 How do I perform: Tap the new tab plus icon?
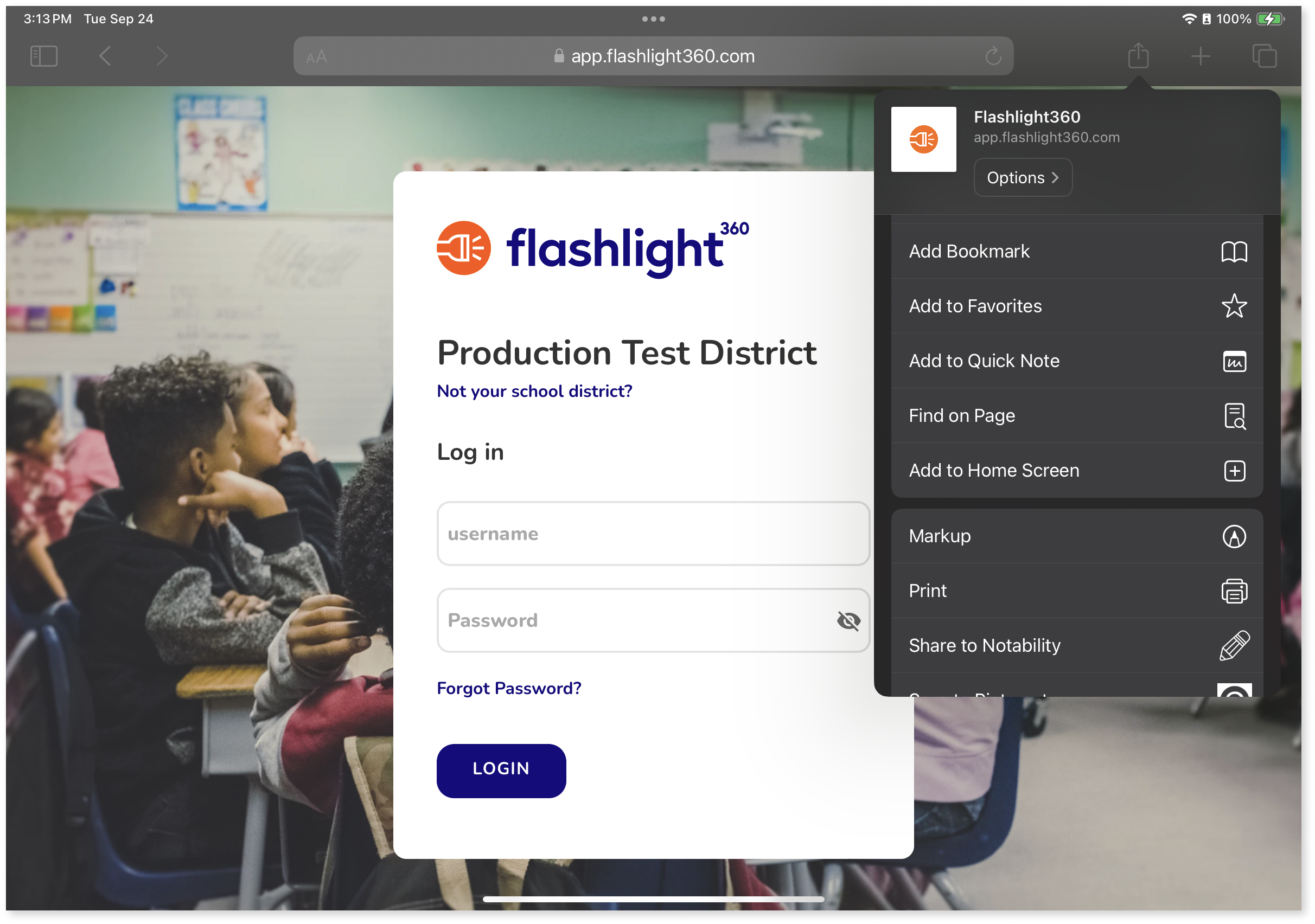coord(1201,56)
